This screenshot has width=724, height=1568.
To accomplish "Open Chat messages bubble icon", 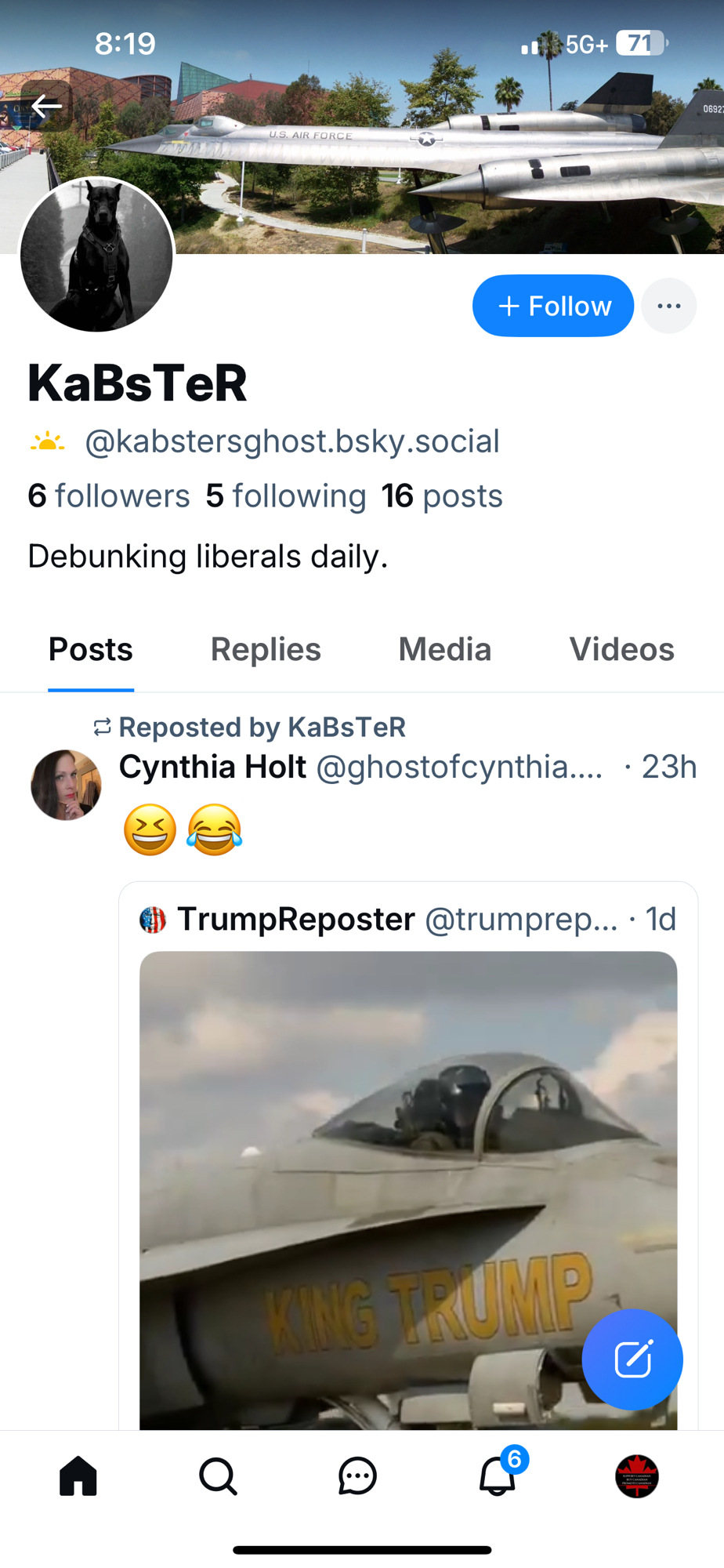I will tap(357, 1476).
